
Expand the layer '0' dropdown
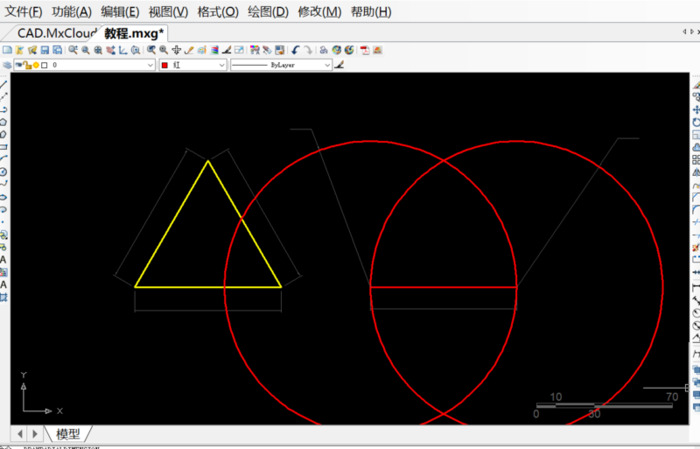[151, 65]
